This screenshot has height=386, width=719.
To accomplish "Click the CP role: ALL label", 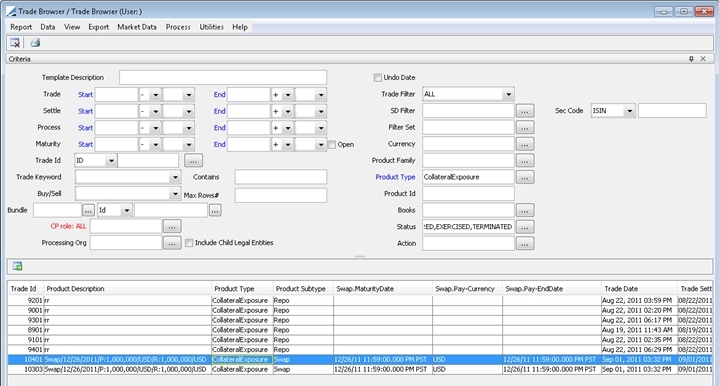I will coord(68,226).
